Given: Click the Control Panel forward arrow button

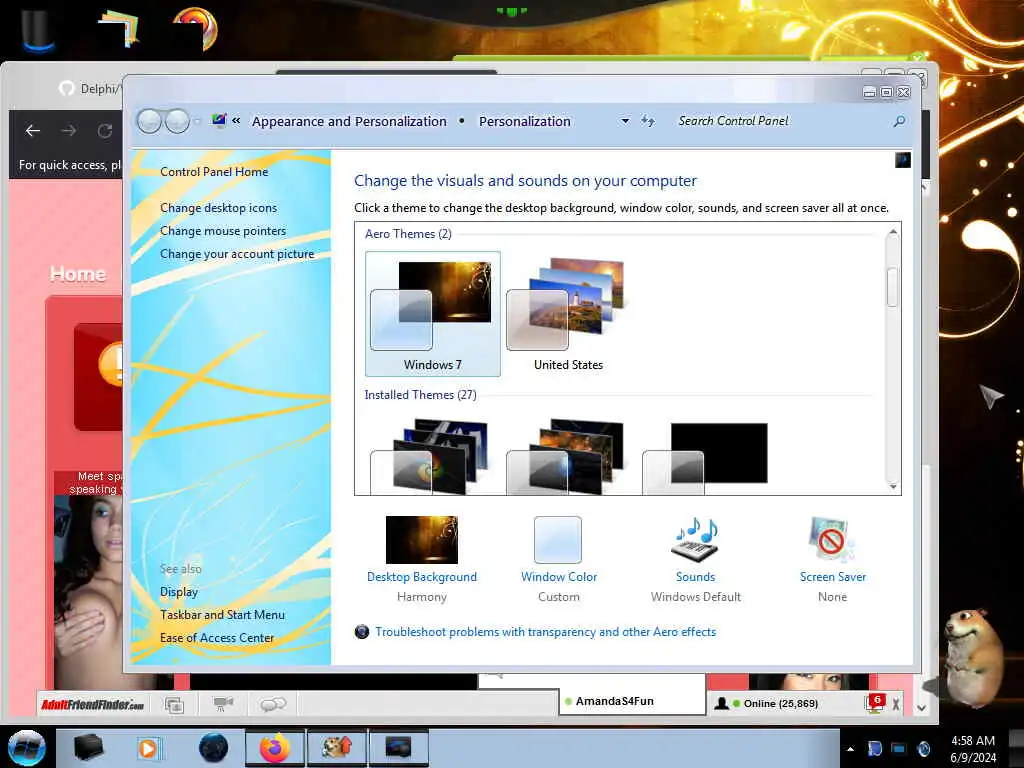Looking at the screenshot, I should (177, 121).
